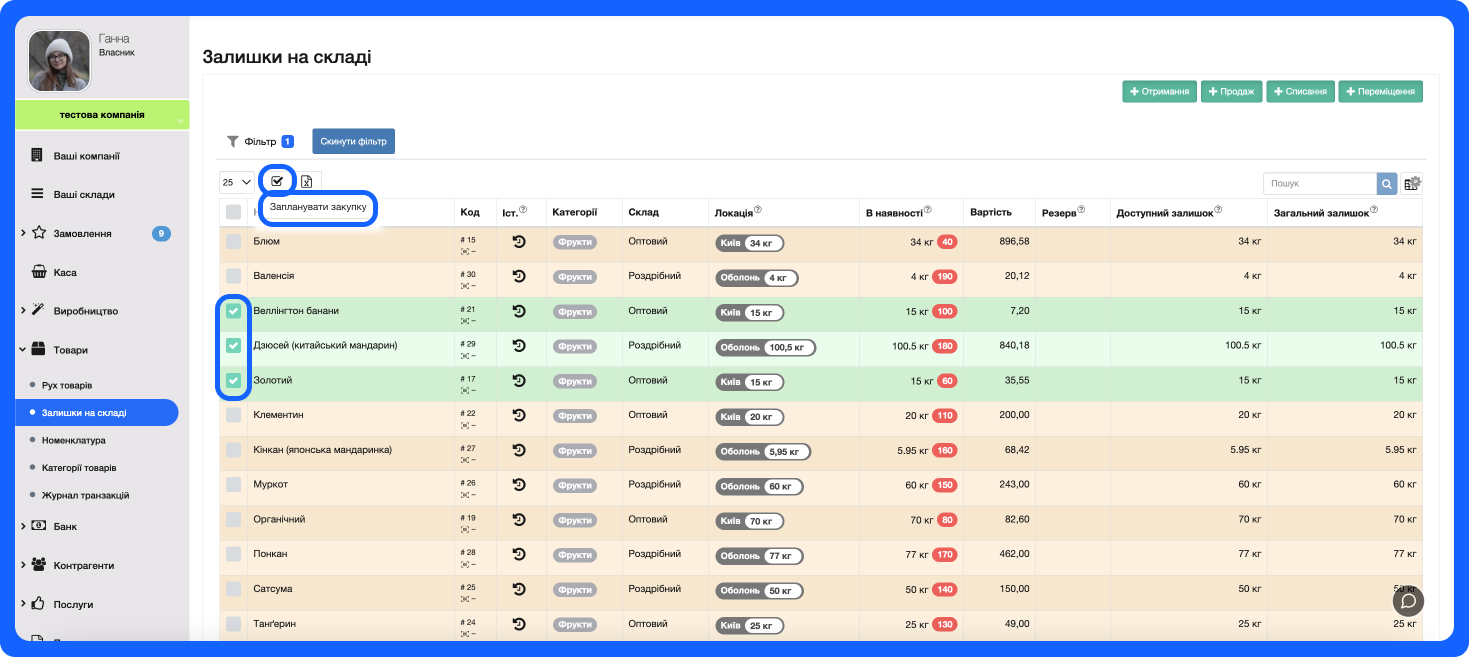Click the Отримання button
The width and height of the screenshot is (1469, 657).
(1159, 92)
